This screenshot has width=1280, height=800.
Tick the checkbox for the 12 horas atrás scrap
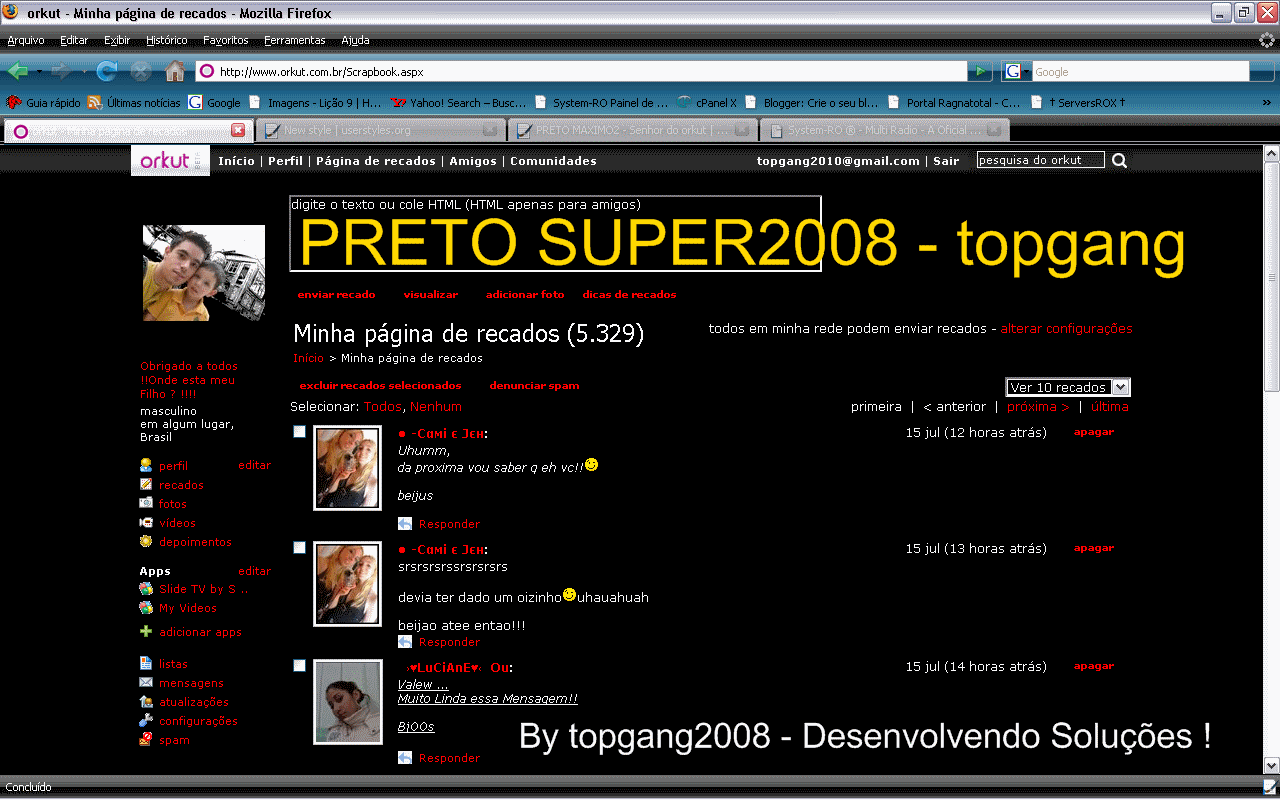[299, 432]
